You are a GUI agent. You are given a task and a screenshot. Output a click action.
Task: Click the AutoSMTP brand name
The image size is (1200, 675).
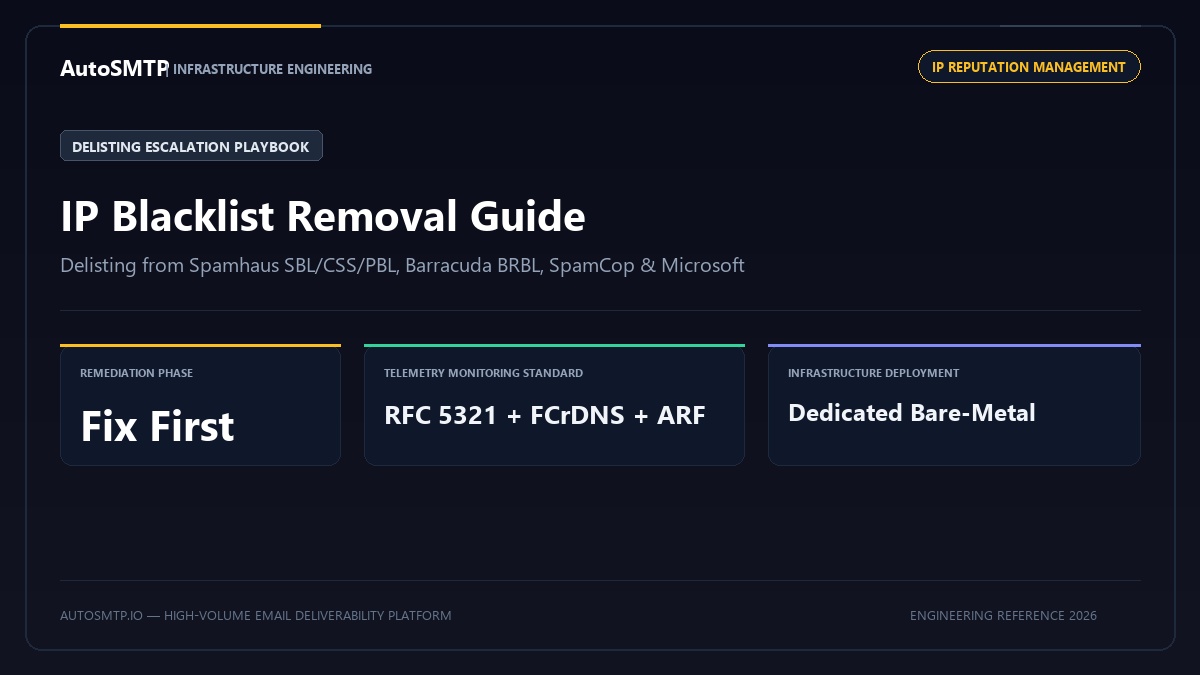pos(113,68)
